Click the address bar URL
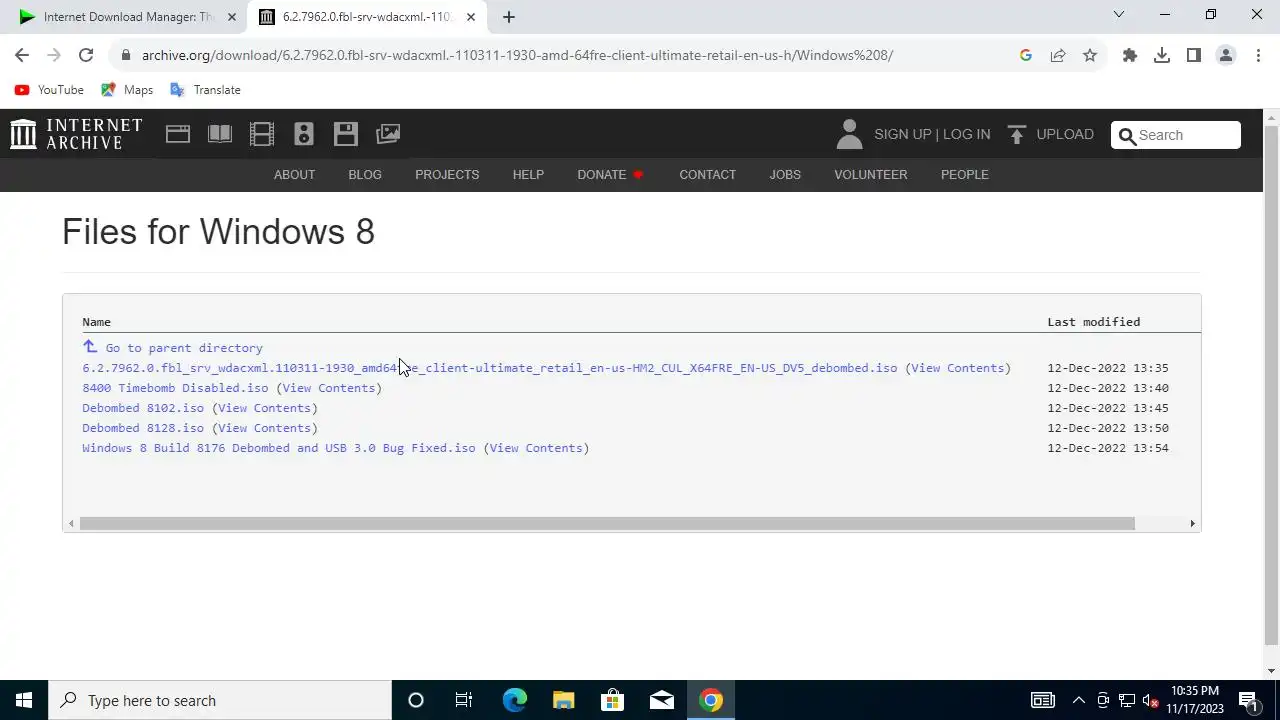 [517, 55]
